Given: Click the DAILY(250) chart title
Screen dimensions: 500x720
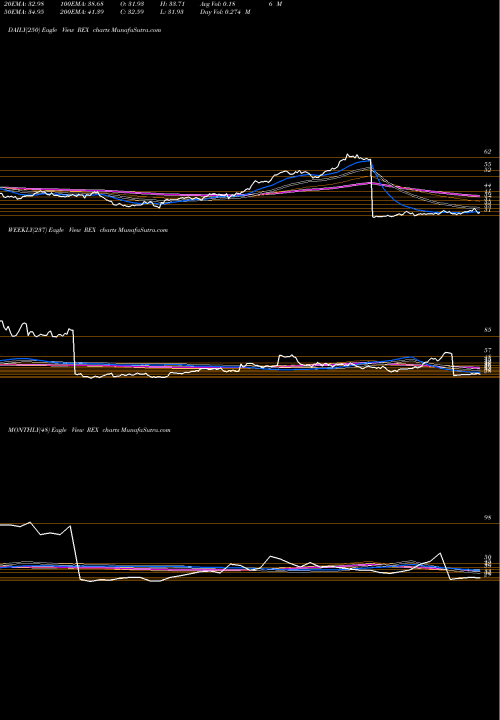Looking at the screenshot, I should click(x=84, y=30).
